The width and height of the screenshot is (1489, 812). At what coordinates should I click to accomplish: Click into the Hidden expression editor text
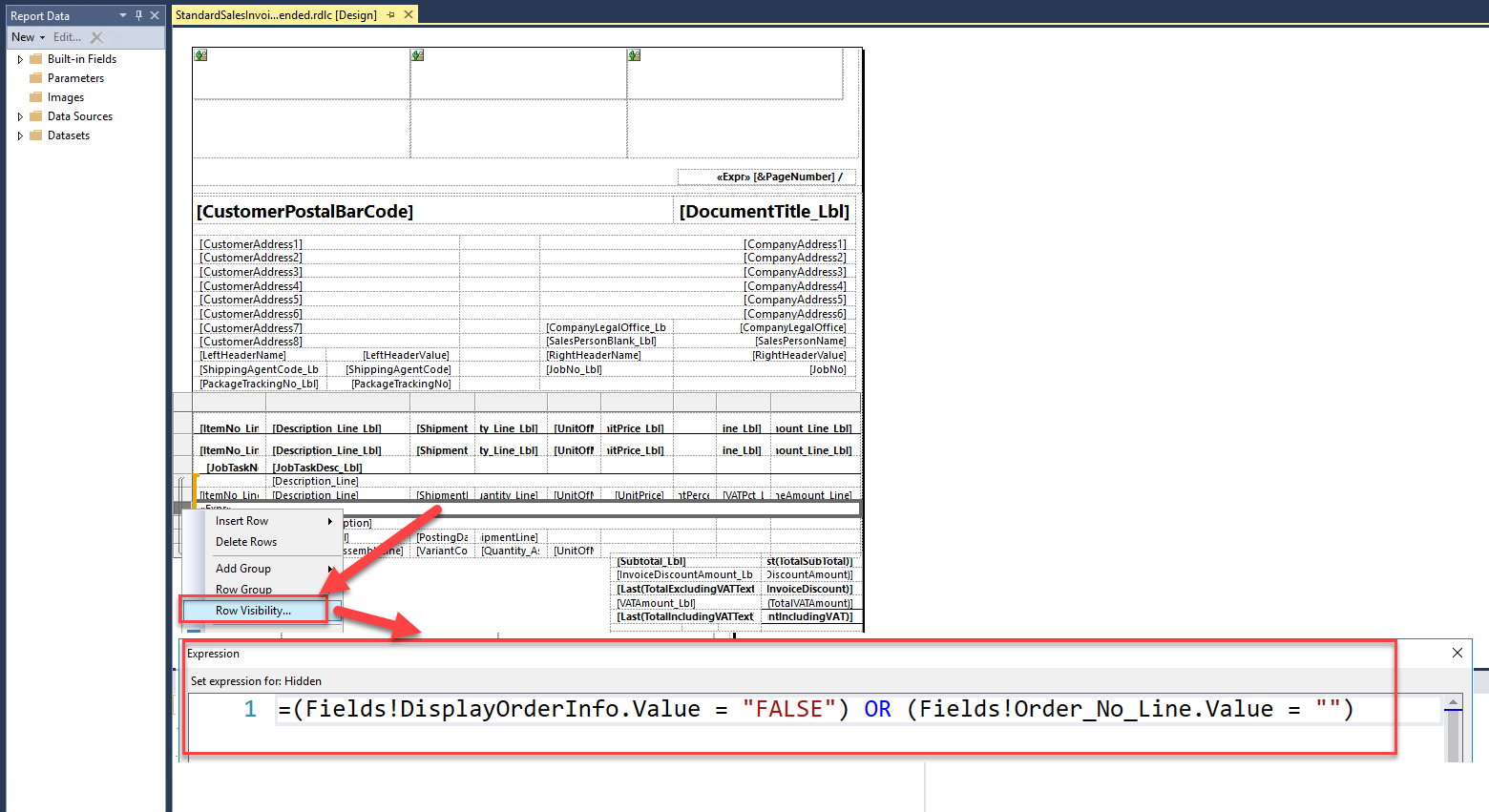click(x=816, y=709)
